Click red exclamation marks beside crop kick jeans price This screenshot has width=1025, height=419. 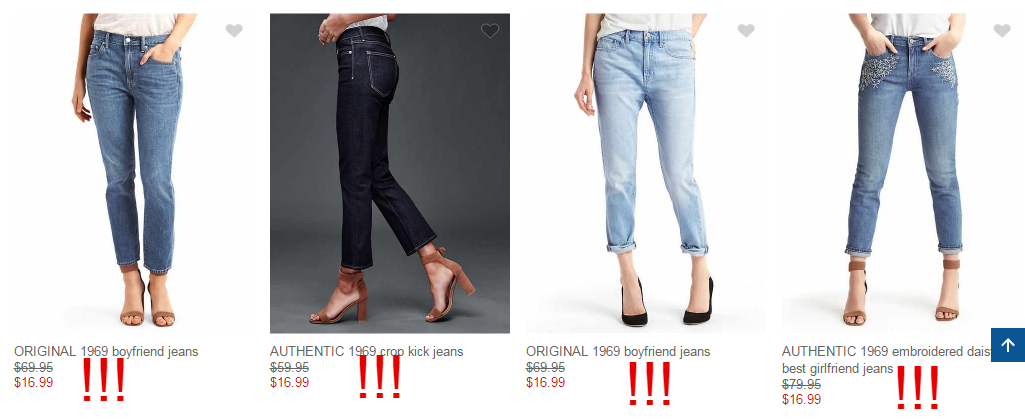coord(379,376)
